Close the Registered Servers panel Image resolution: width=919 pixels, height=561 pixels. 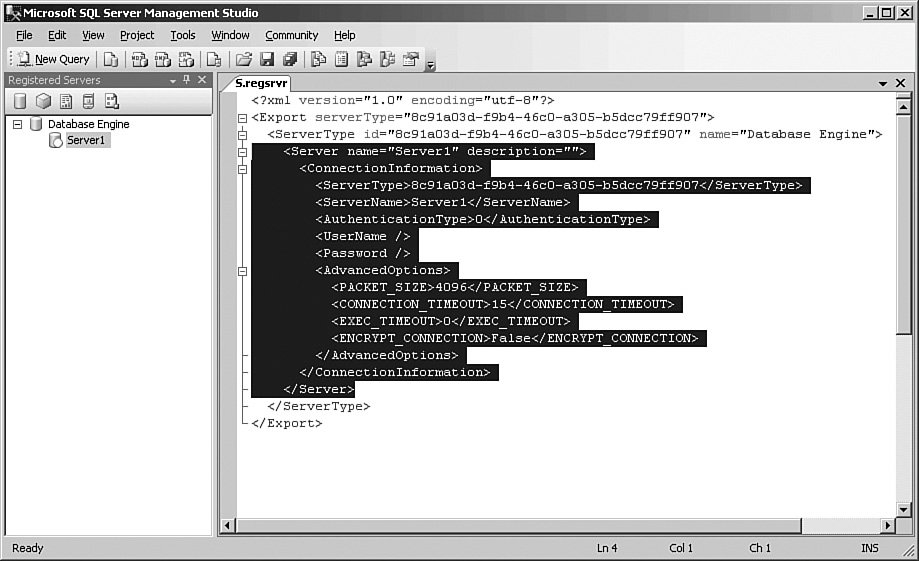[202, 80]
